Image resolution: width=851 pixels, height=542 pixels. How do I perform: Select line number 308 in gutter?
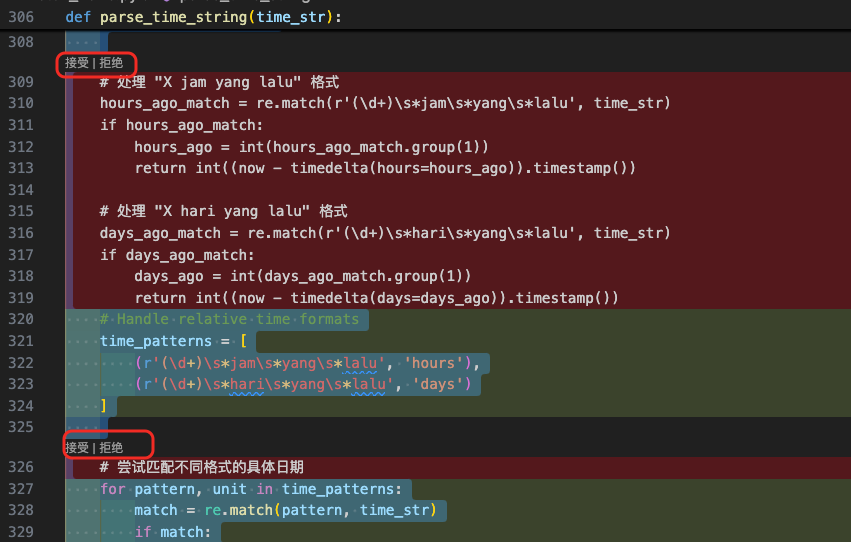coord(21,42)
